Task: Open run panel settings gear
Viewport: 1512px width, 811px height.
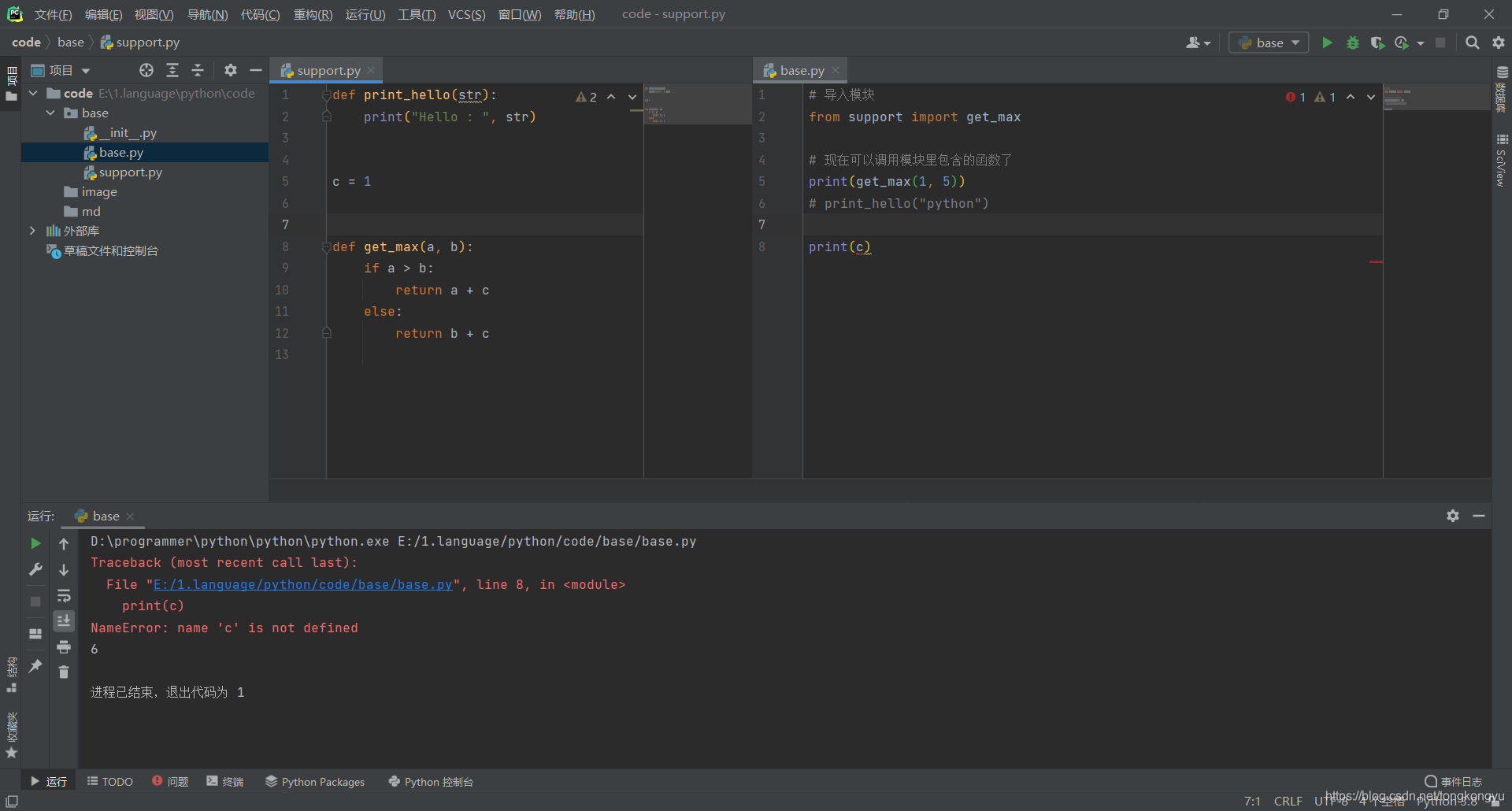Action: pos(1453,516)
